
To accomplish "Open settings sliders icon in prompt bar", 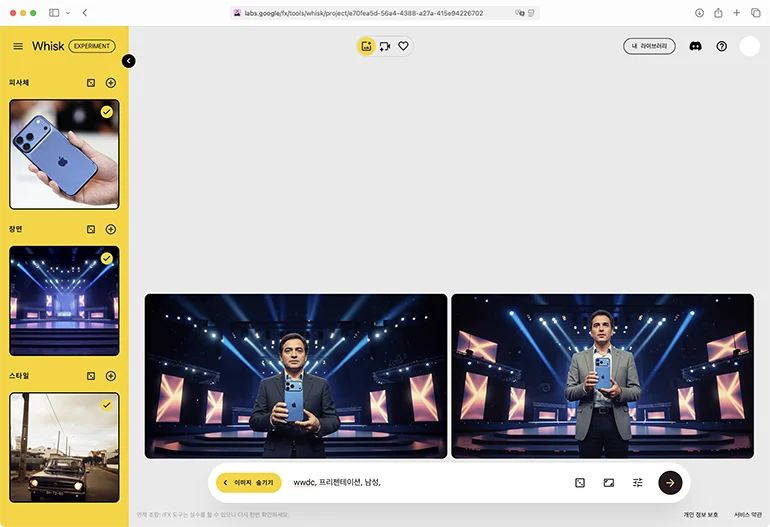I will 637,483.
